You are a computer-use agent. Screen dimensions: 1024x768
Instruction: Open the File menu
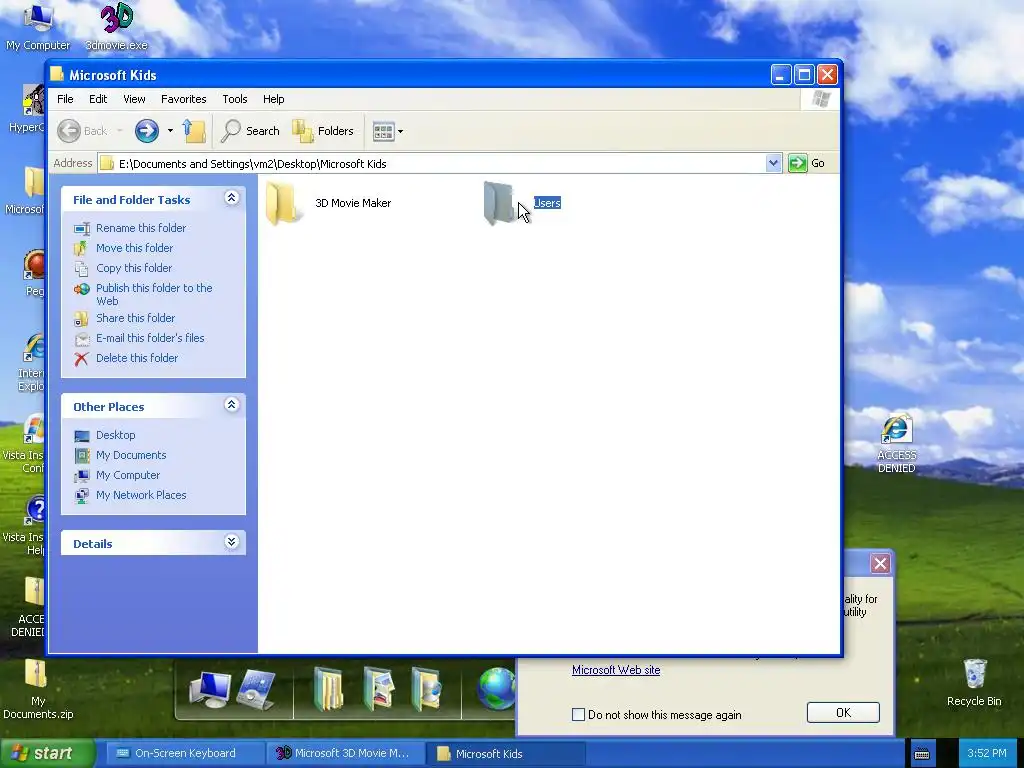tap(65, 99)
